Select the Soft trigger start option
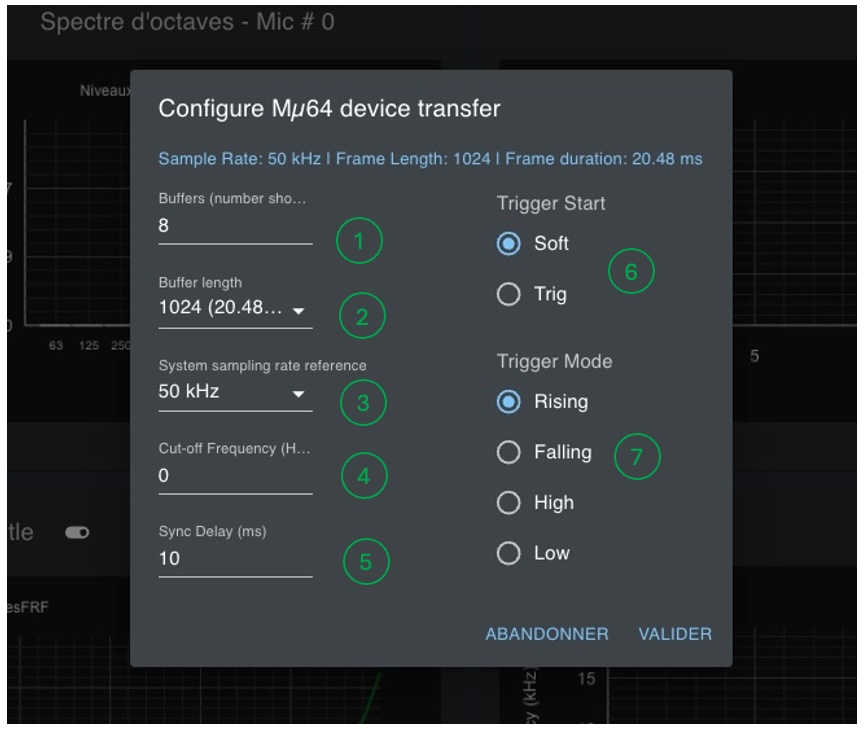This screenshot has height=729, width=865. [x=509, y=244]
